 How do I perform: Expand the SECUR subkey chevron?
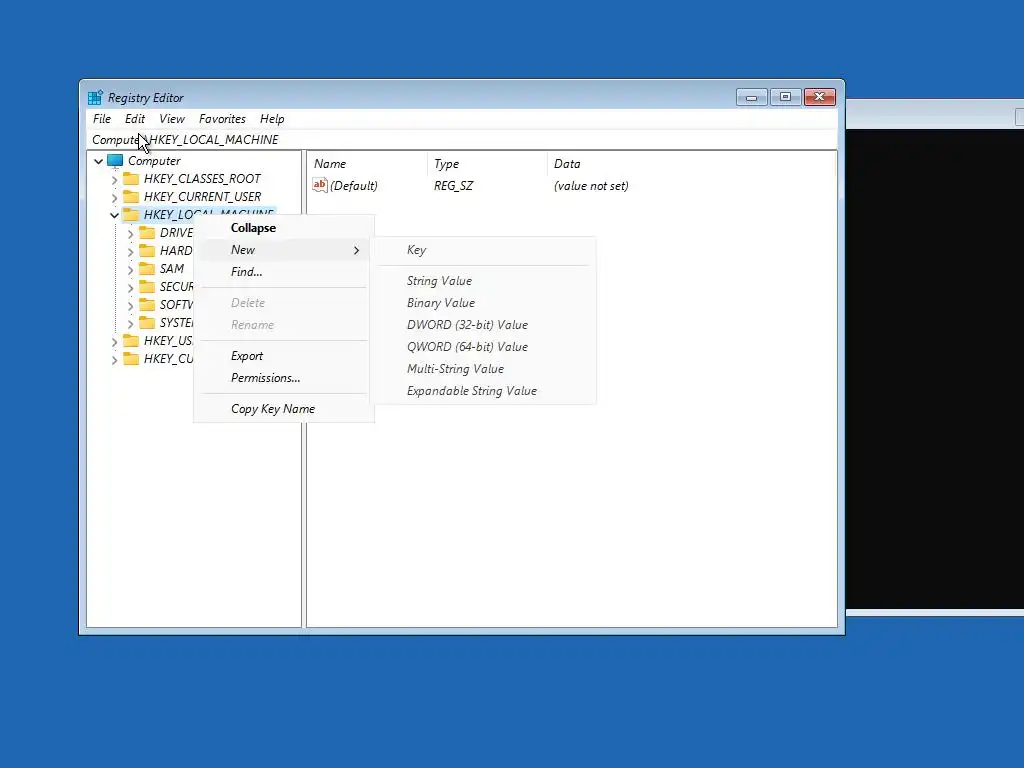tap(131, 287)
